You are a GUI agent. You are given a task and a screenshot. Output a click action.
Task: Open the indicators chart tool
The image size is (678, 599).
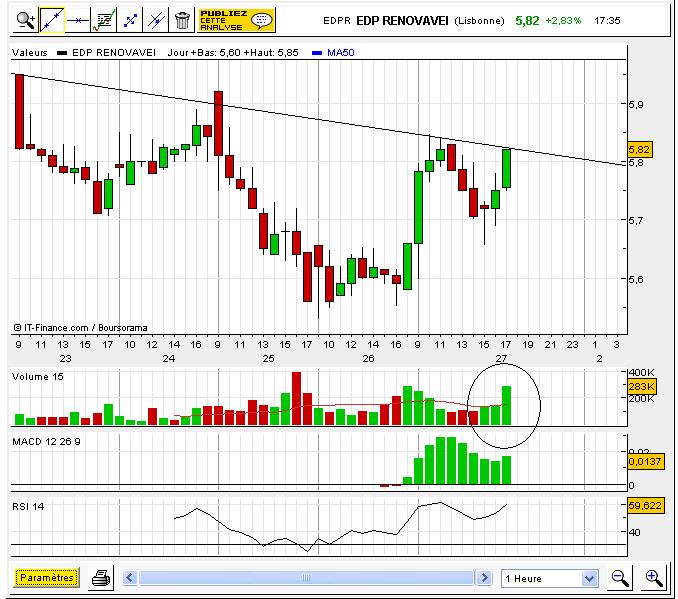tap(104, 20)
